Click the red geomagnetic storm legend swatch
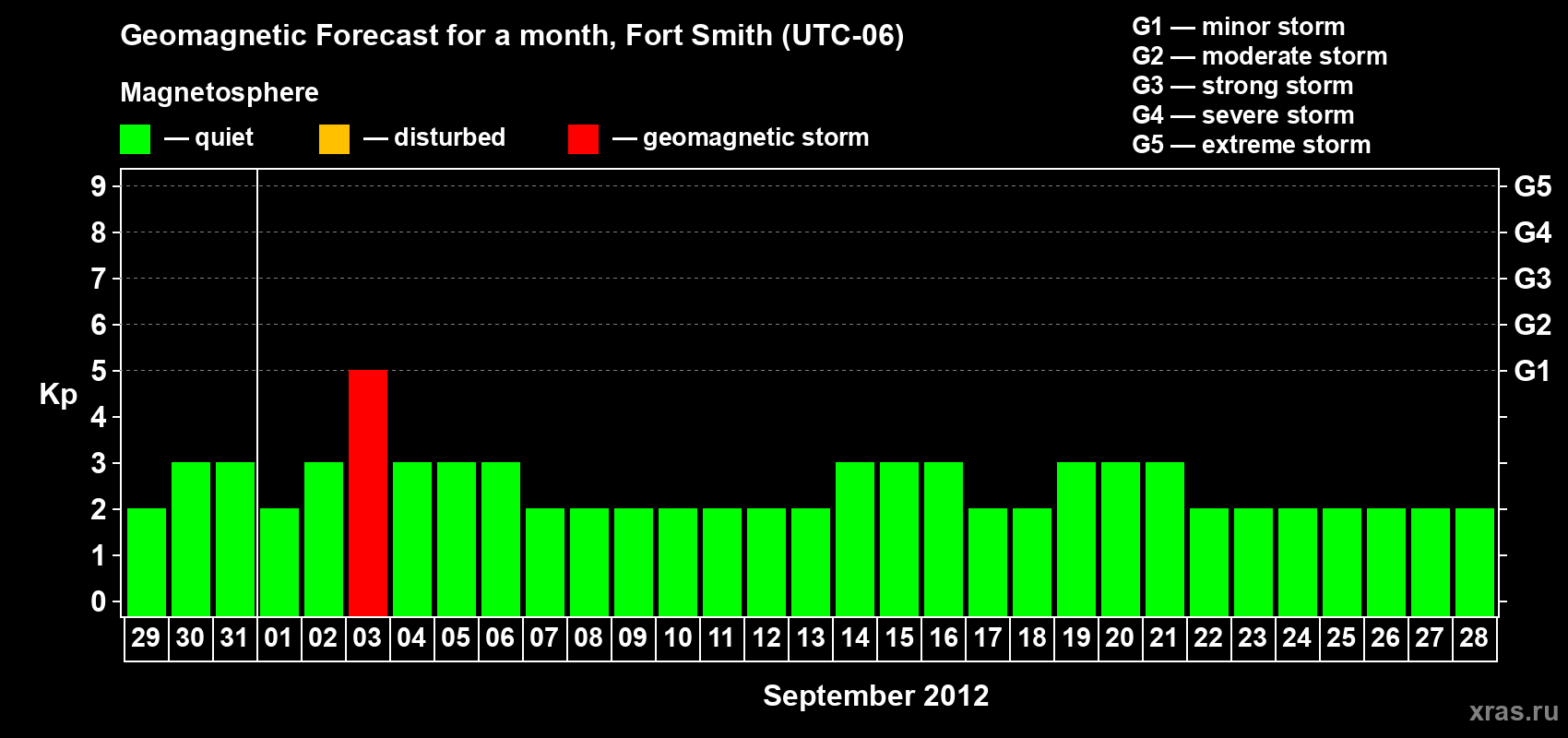Viewport: 1568px width, 738px height. [x=583, y=139]
